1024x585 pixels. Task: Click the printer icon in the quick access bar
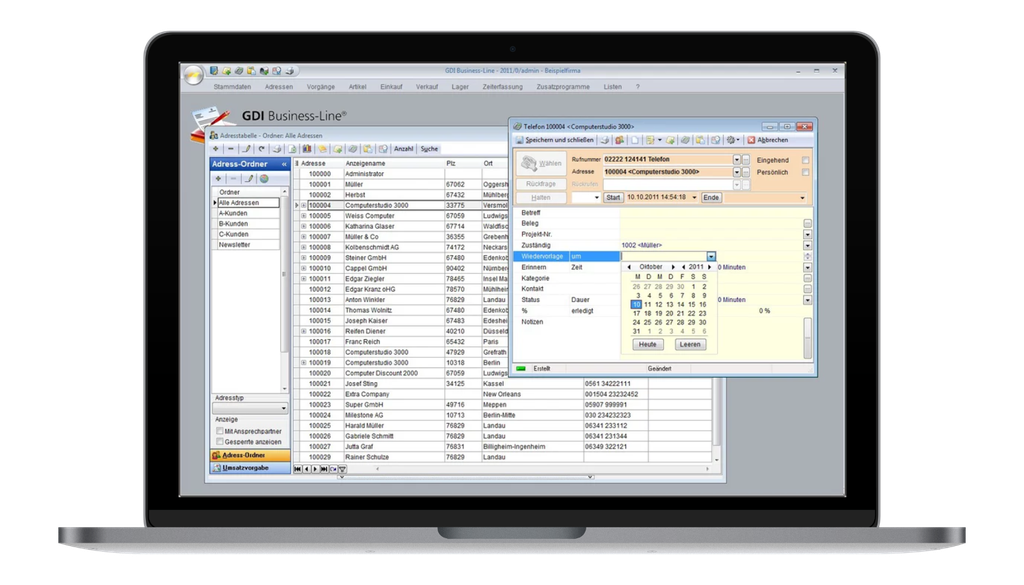pyautogui.click(x=289, y=71)
